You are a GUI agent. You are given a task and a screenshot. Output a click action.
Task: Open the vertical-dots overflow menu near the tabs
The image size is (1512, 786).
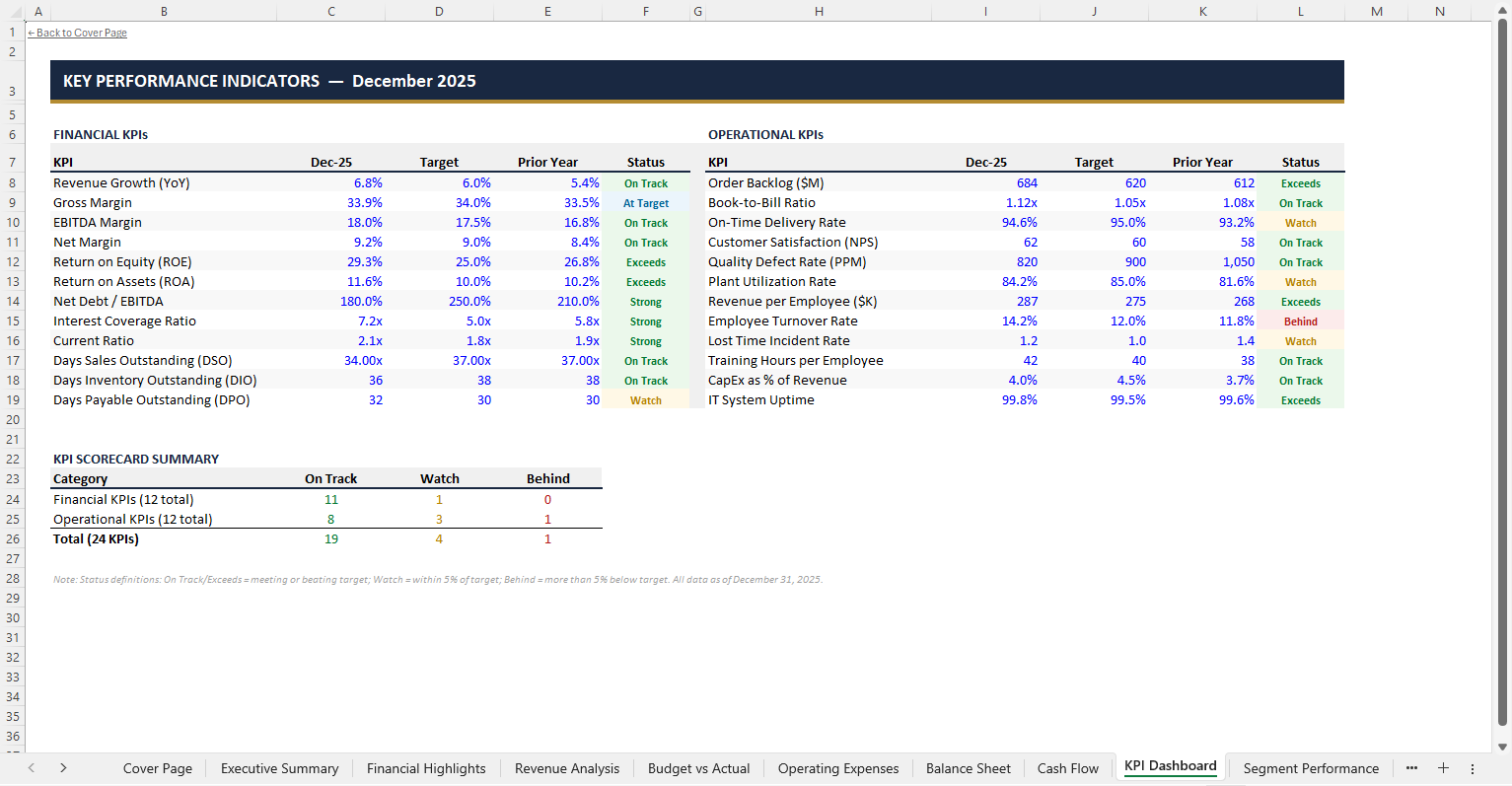(1474, 768)
